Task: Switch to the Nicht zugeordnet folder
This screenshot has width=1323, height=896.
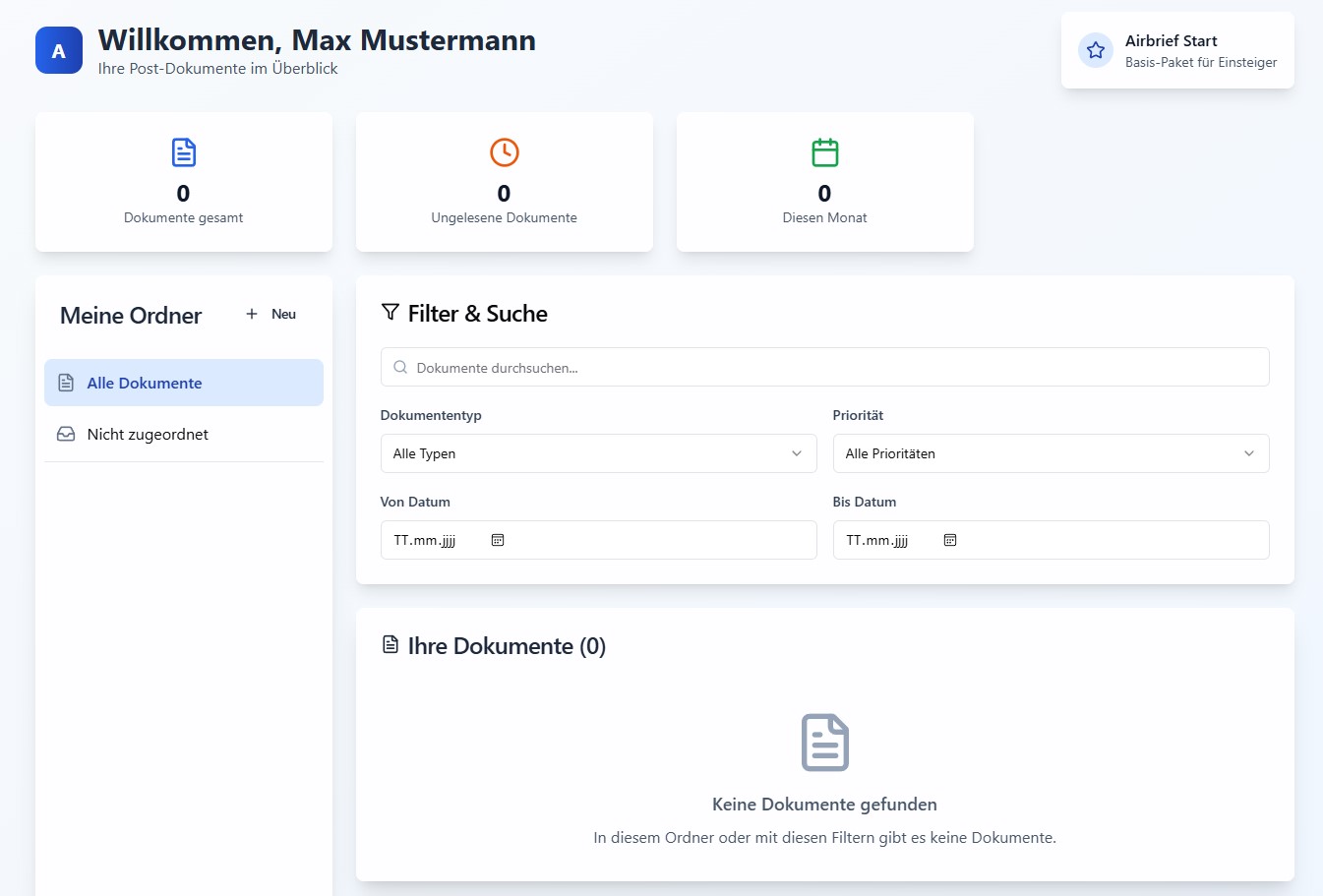Action: click(x=183, y=434)
